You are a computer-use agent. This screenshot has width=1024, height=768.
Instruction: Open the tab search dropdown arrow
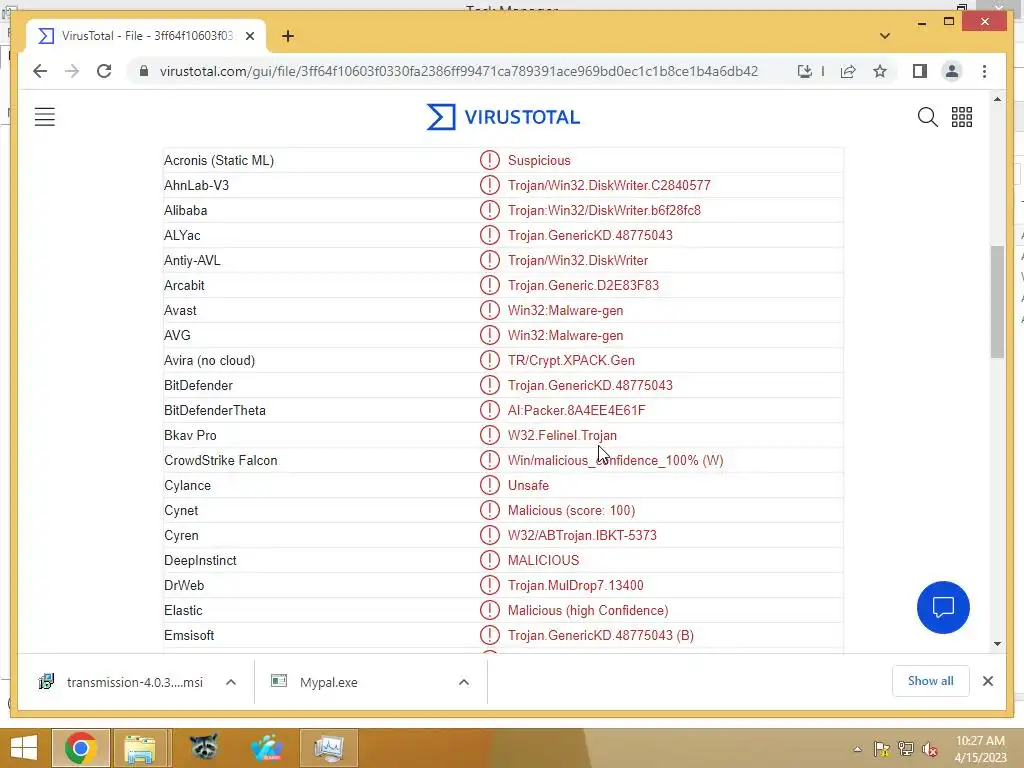[884, 36]
